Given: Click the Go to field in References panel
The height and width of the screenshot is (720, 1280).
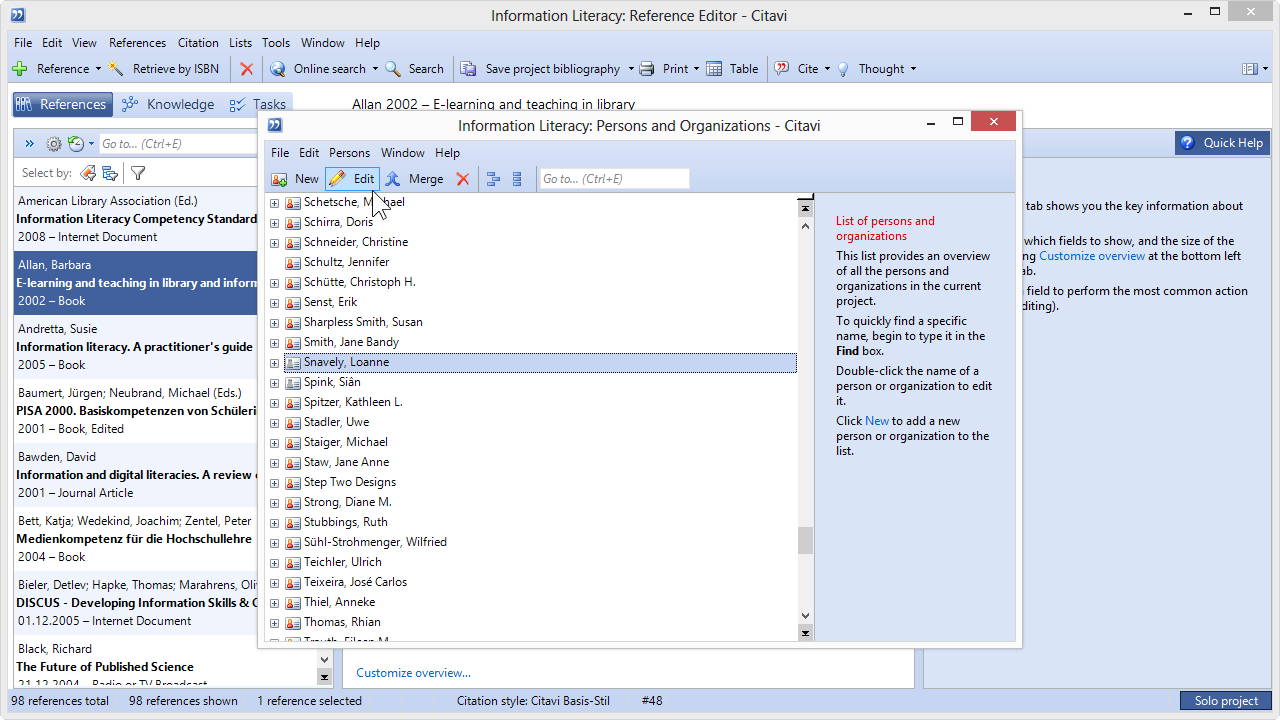Looking at the screenshot, I should pos(178,144).
